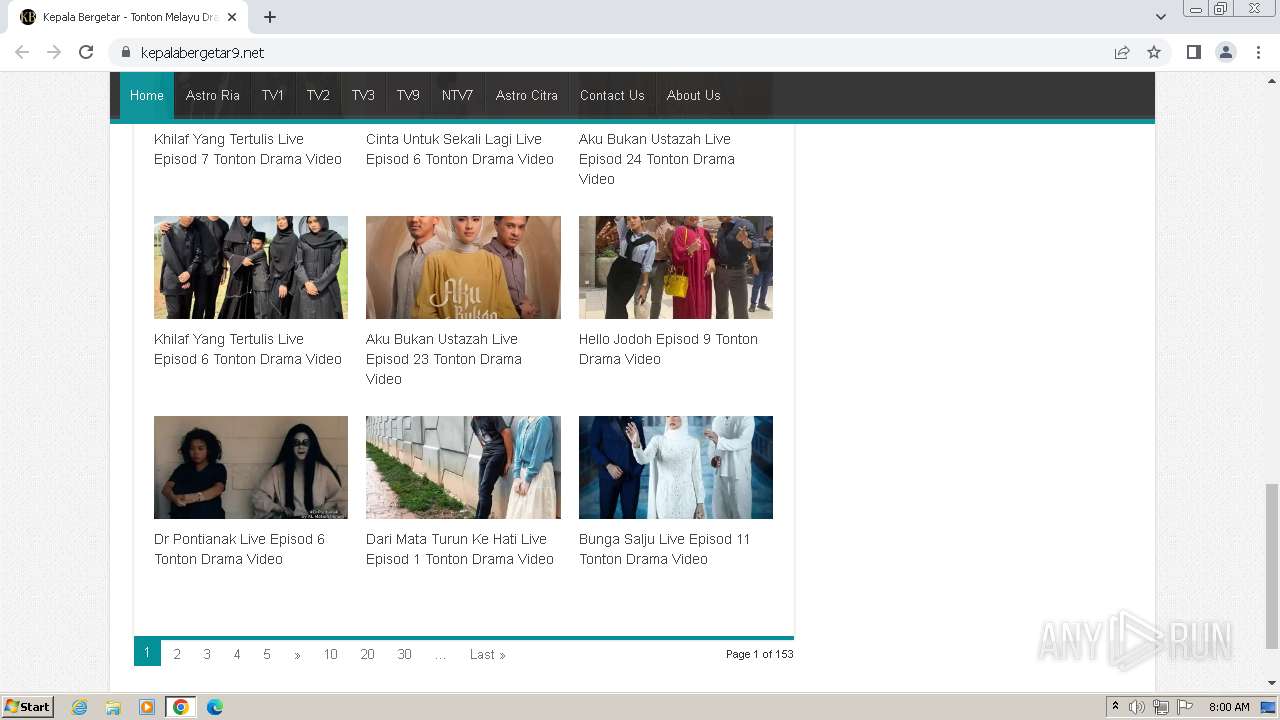This screenshot has width=1280, height=720.
Task: Click the Khilaf Yang Tertulis Episod 6 thumbnail
Action: [x=251, y=267]
